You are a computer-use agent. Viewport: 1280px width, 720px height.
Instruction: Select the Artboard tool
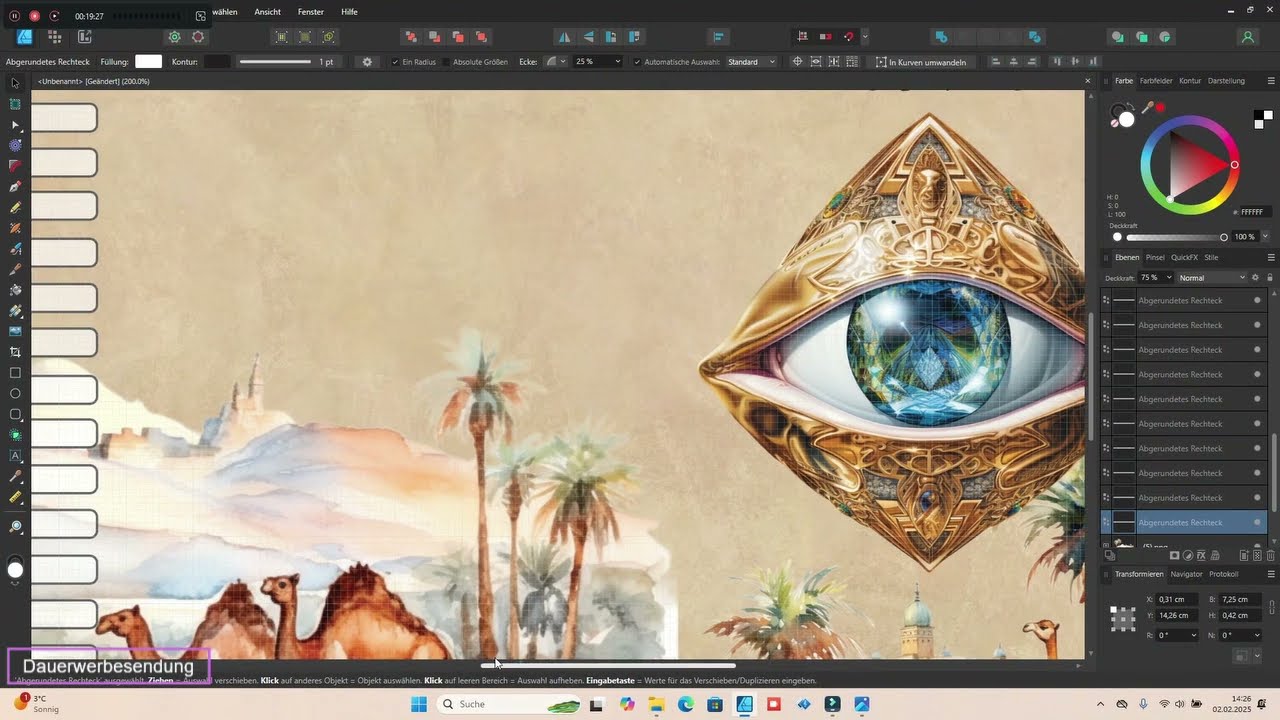click(x=15, y=104)
